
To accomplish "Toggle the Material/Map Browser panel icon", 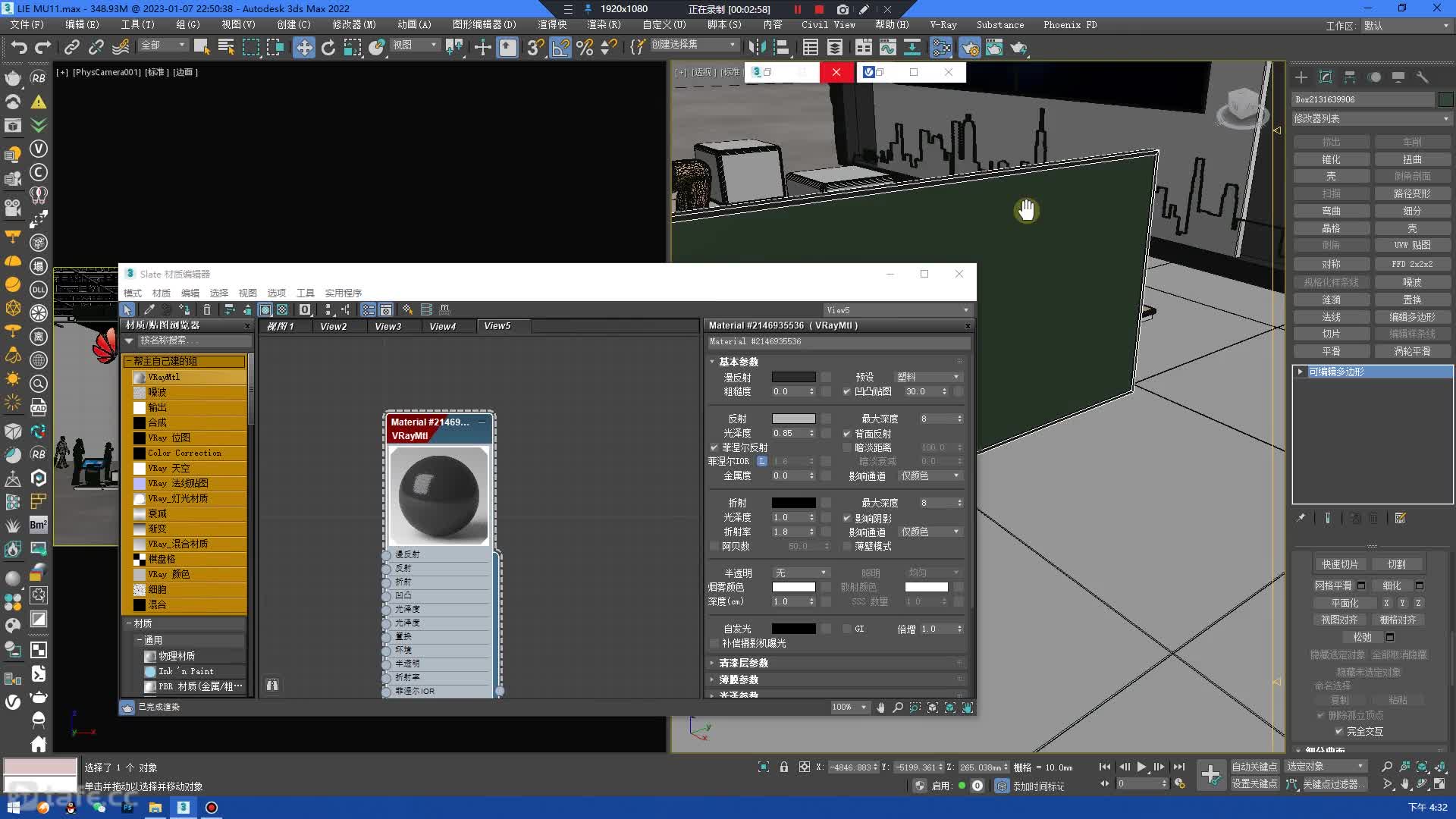I will pyautogui.click(x=368, y=309).
